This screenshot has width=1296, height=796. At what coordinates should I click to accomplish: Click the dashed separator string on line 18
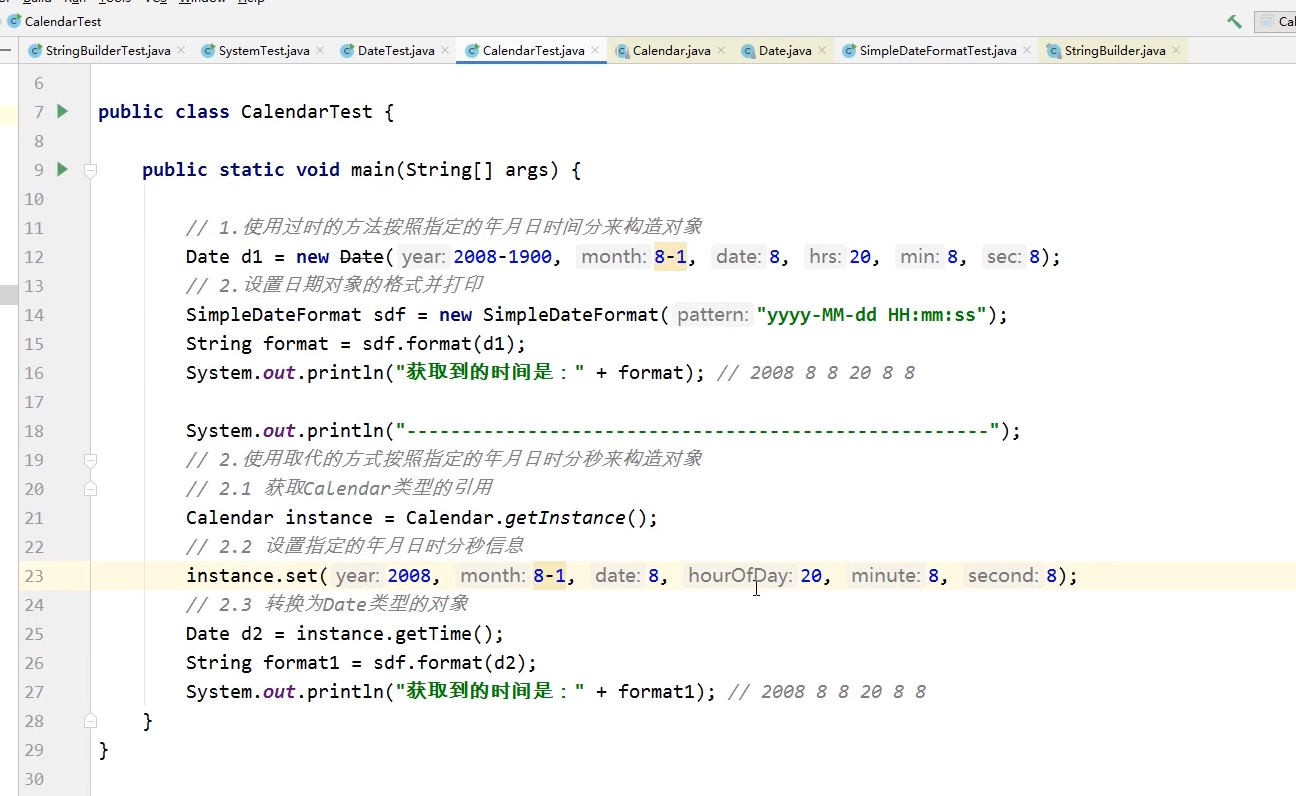tap(698, 431)
